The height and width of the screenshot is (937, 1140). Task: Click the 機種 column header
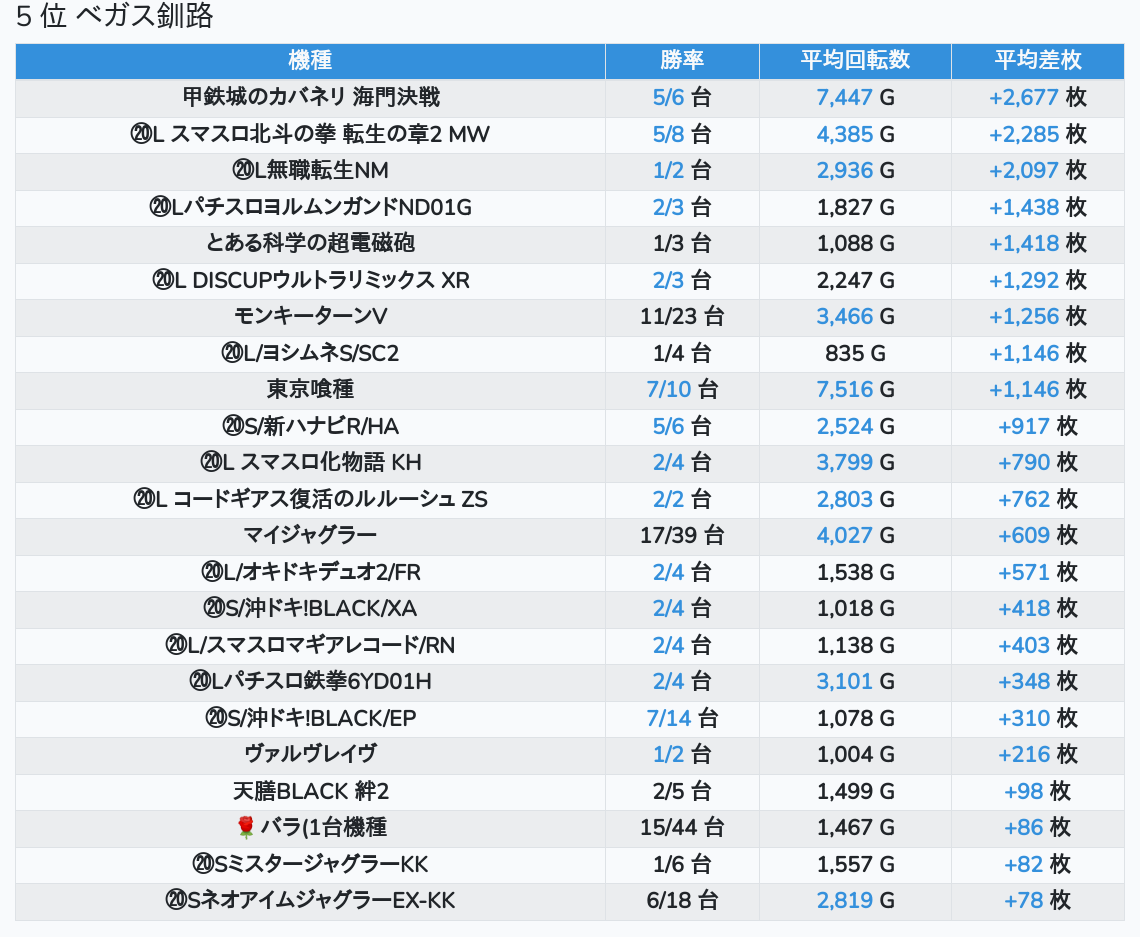click(x=310, y=60)
